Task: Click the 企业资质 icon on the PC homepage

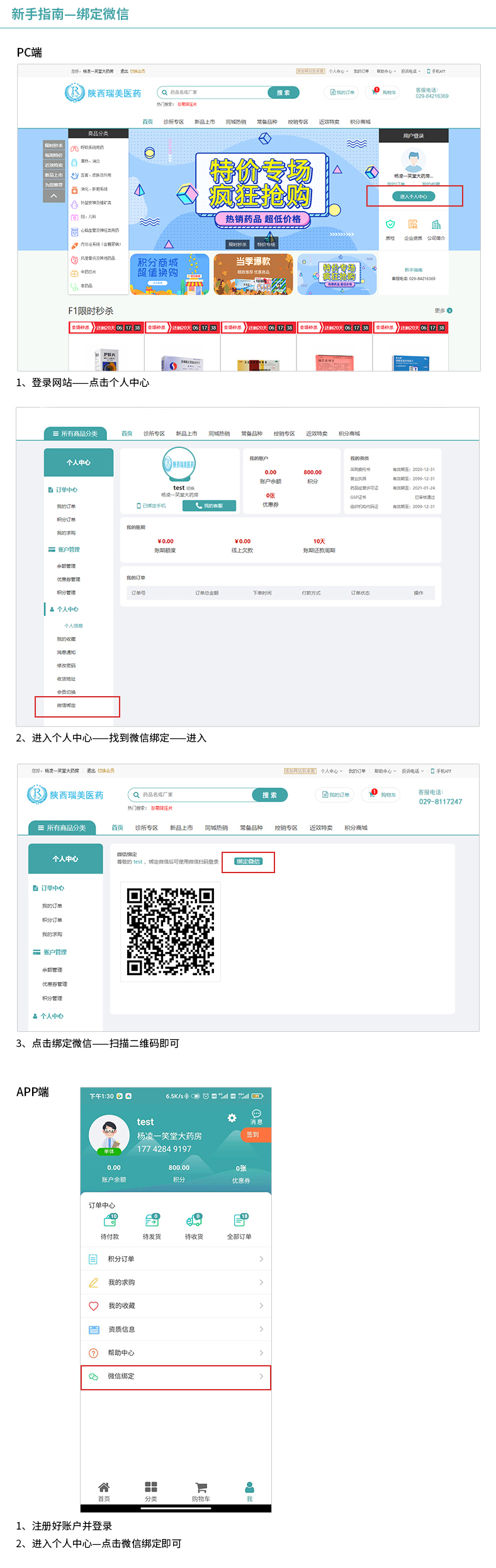Action: click(413, 224)
